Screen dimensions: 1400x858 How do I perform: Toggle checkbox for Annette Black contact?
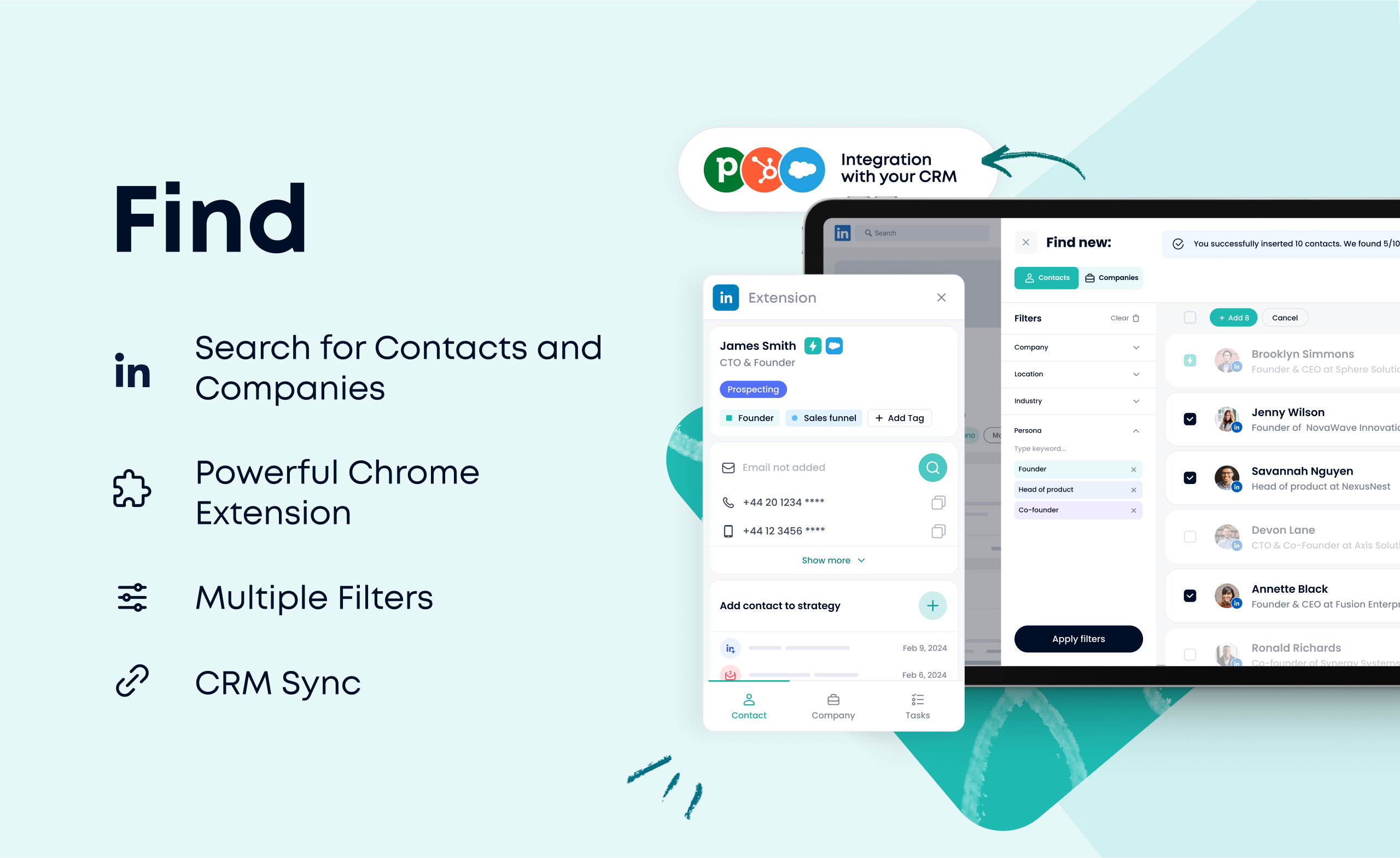pos(1189,596)
